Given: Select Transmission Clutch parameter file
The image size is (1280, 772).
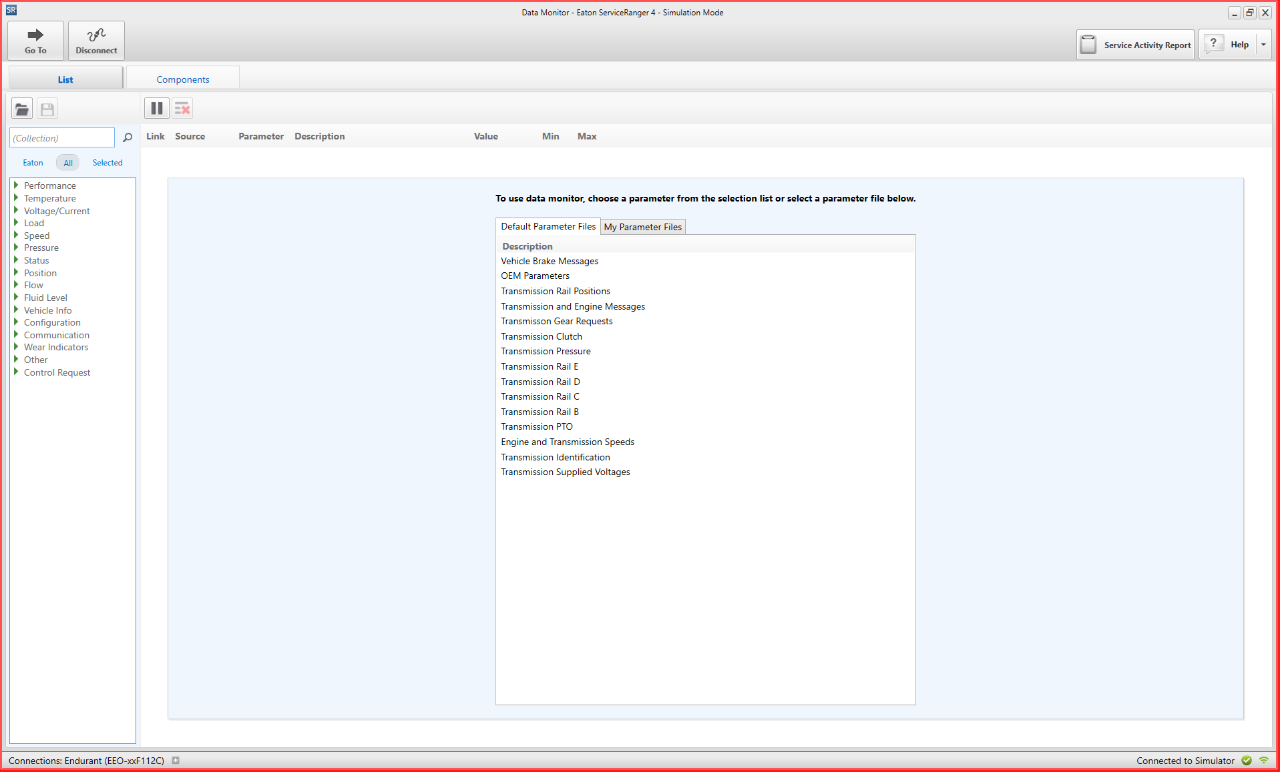Looking at the screenshot, I should click(x=541, y=337).
